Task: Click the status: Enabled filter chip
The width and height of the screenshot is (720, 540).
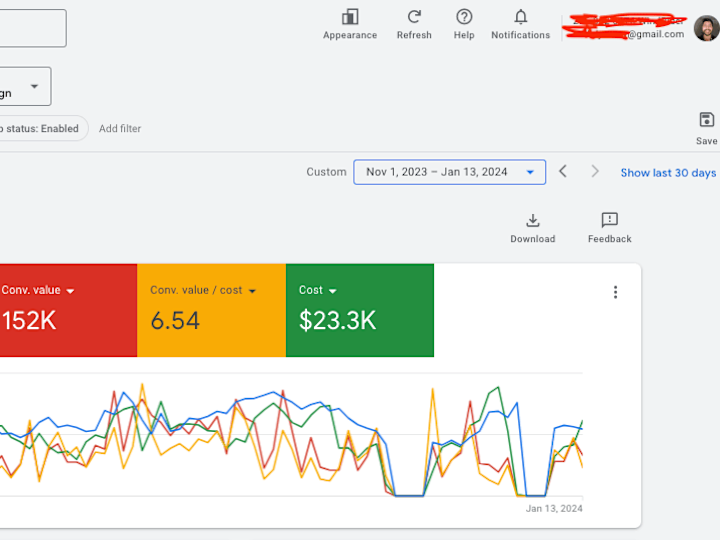Action: [x=42, y=129]
